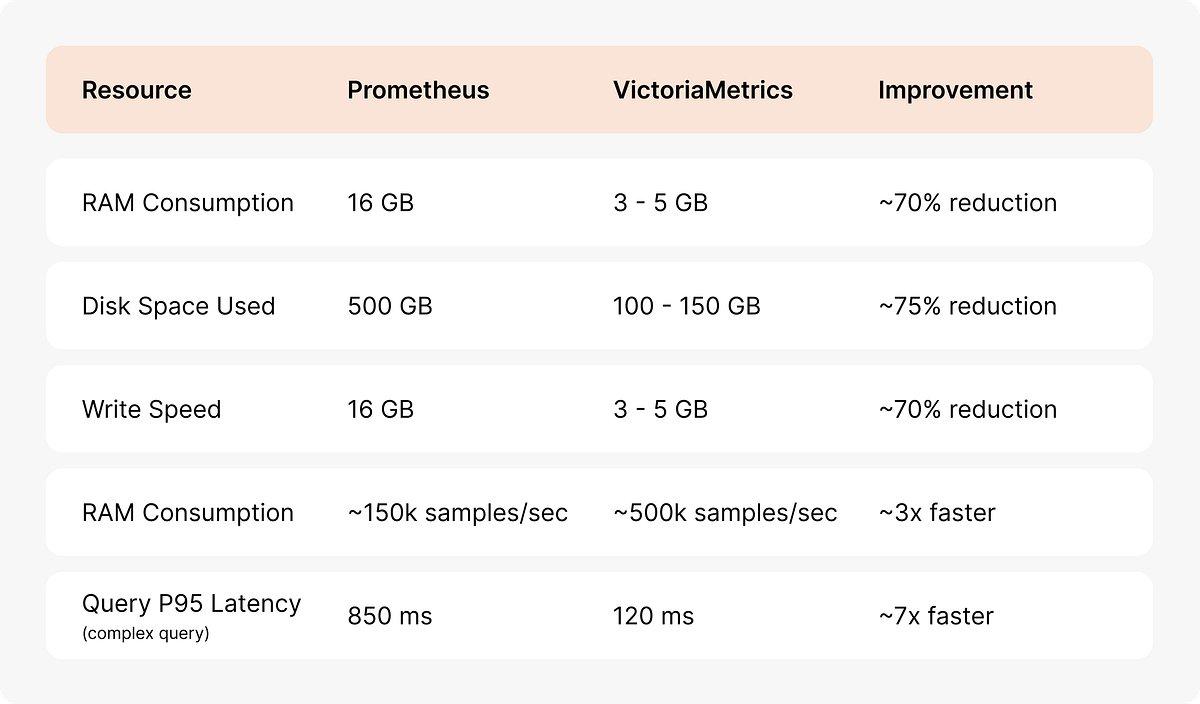The image size is (1200, 704).
Task: Select ~70% reduction in Write Speed row
Action: 967,410
